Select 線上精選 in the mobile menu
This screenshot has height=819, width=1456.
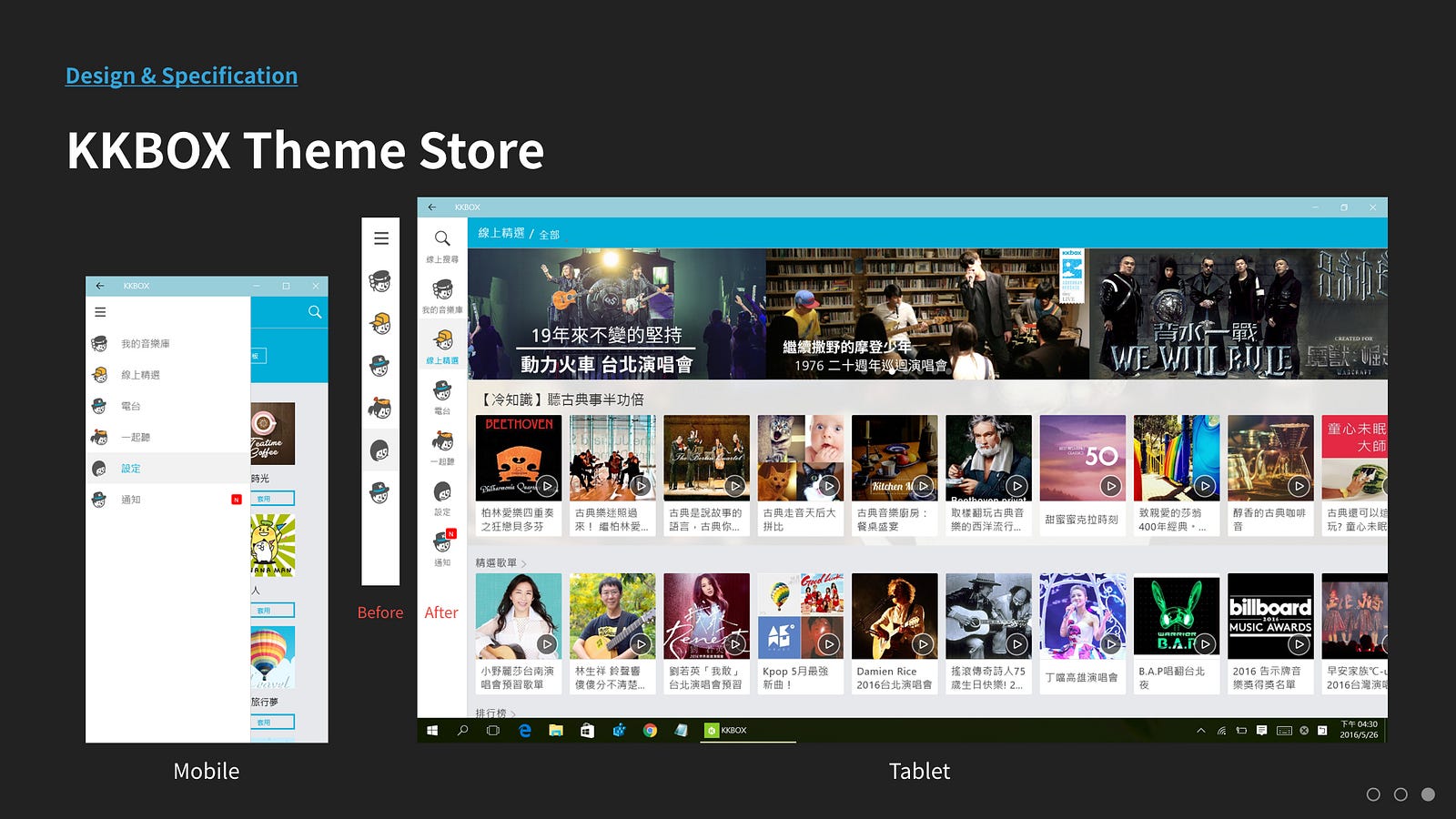click(168, 375)
